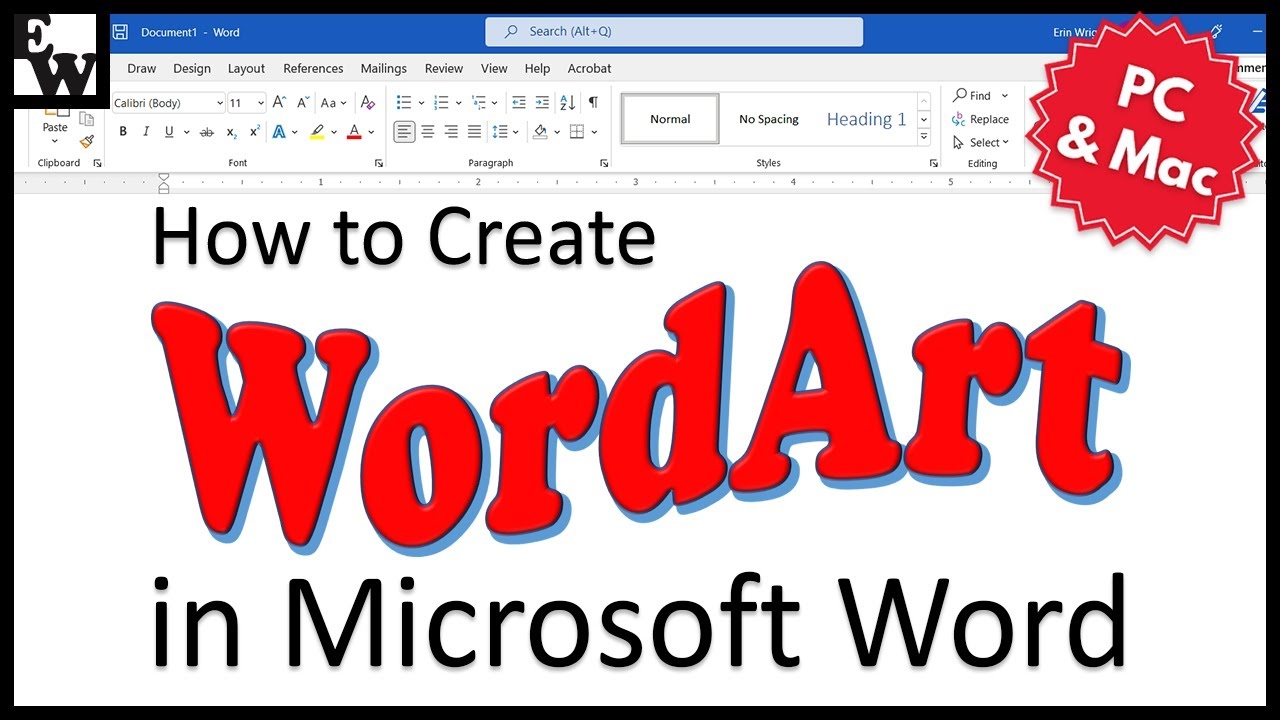Increase font size with Grow Font icon
This screenshot has width=1280, height=720.
coord(280,103)
